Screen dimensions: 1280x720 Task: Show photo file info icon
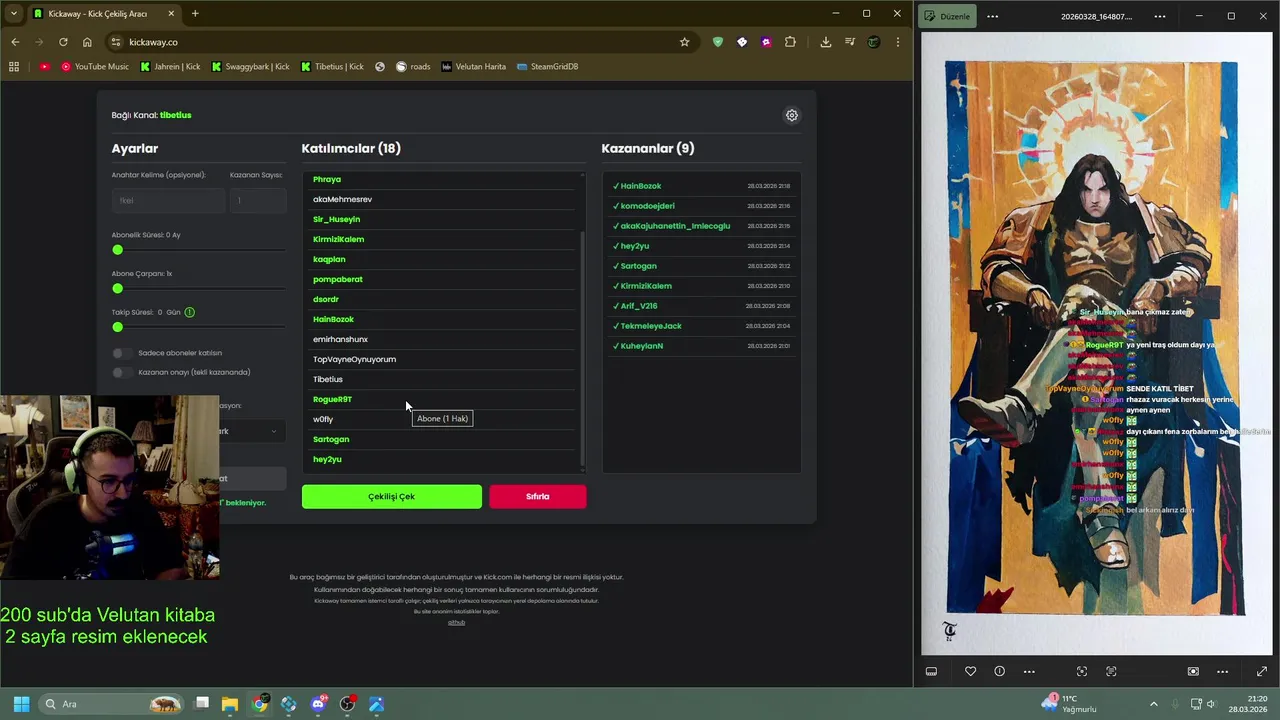pos(999,671)
